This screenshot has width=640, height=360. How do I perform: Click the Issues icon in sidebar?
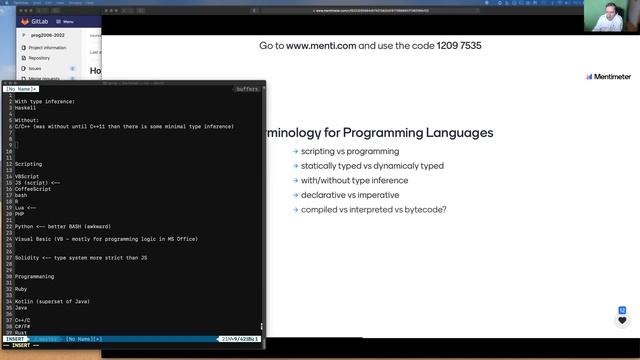tap(23, 69)
